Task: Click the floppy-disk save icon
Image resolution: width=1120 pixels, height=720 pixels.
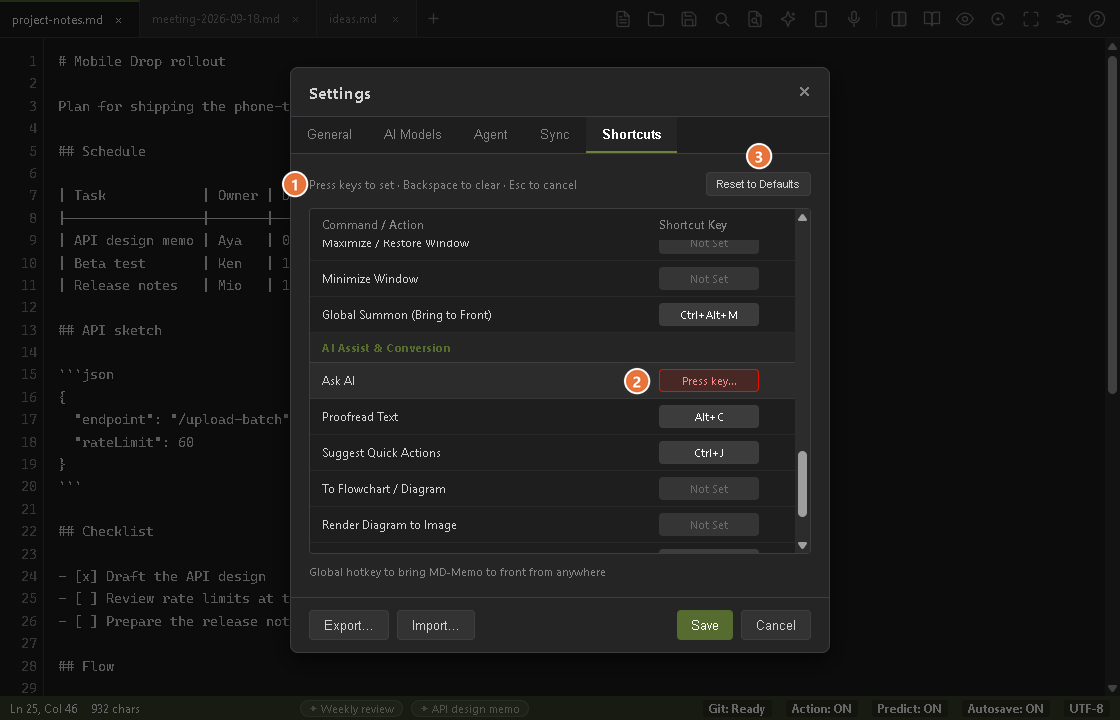Action: click(689, 19)
